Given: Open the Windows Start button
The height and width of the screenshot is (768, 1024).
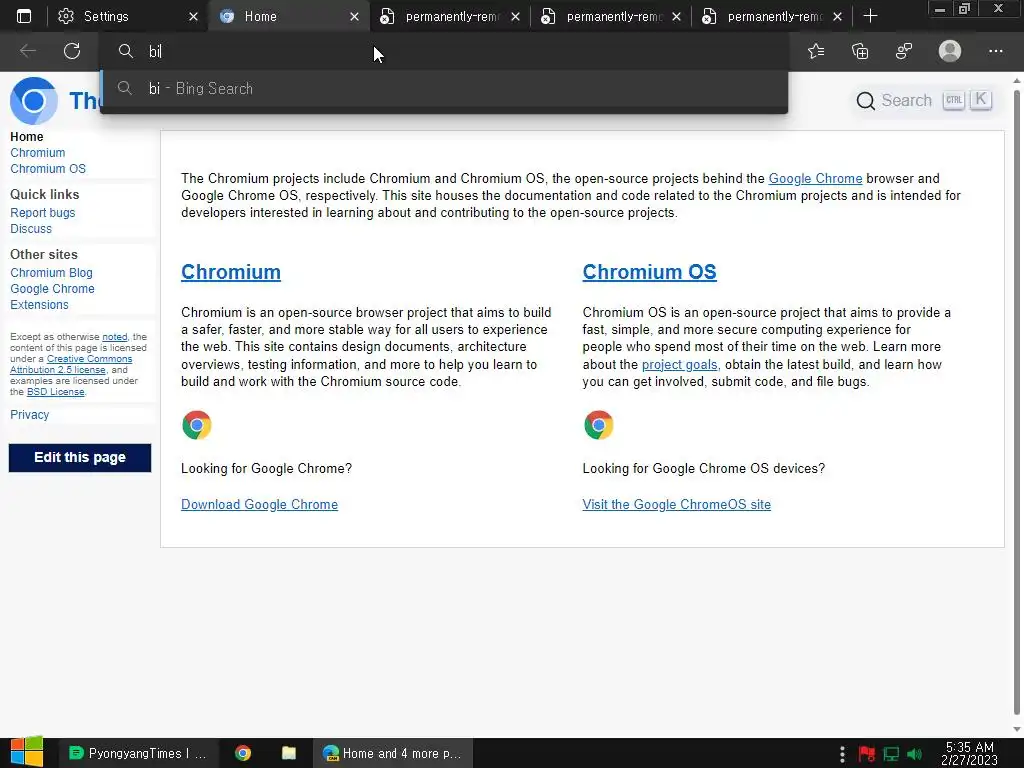Looking at the screenshot, I should (x=27, y=752).
